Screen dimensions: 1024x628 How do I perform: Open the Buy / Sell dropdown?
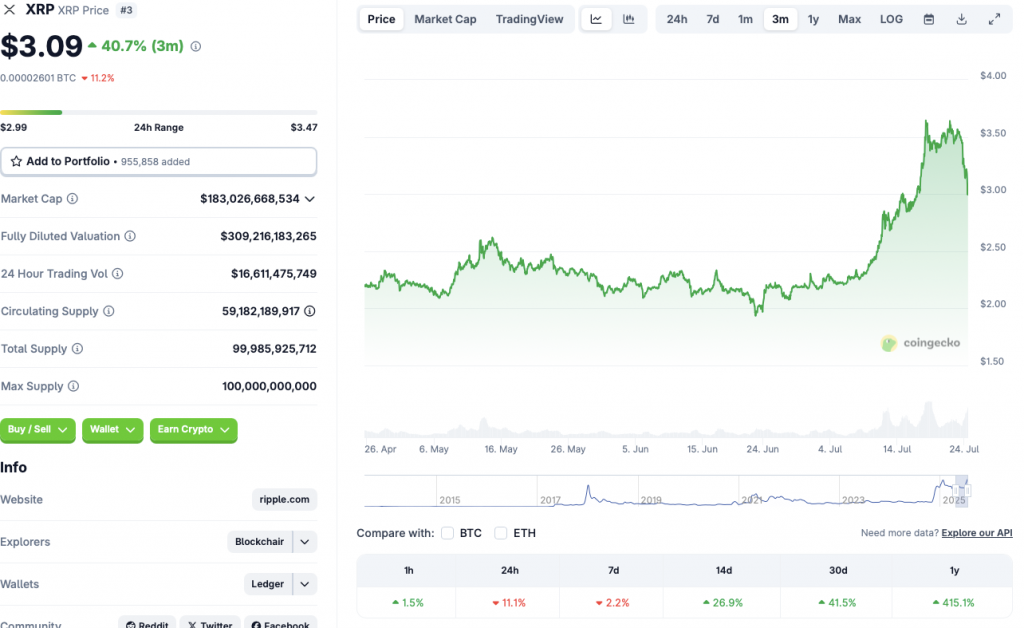38,431
